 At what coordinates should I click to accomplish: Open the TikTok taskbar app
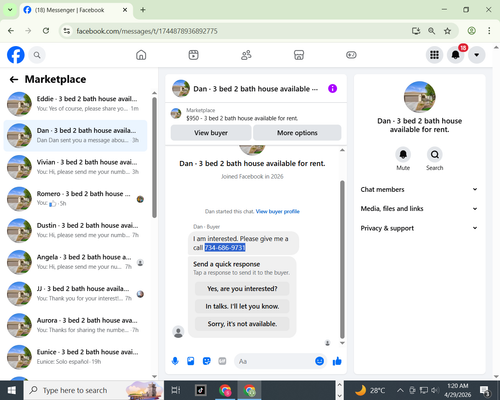pyautogui.click(x=201, y=390)
